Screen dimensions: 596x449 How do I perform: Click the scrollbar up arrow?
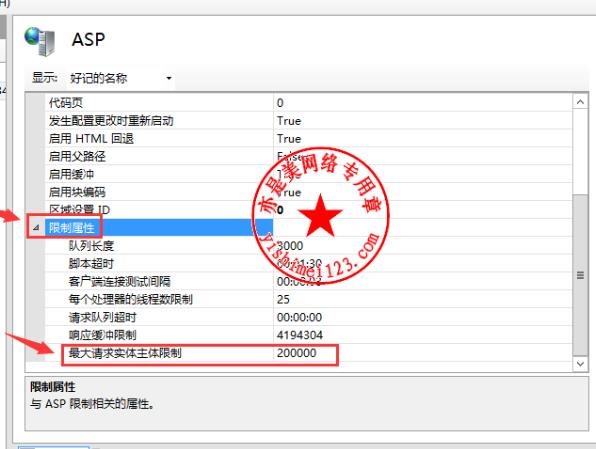tap(580, 102)
